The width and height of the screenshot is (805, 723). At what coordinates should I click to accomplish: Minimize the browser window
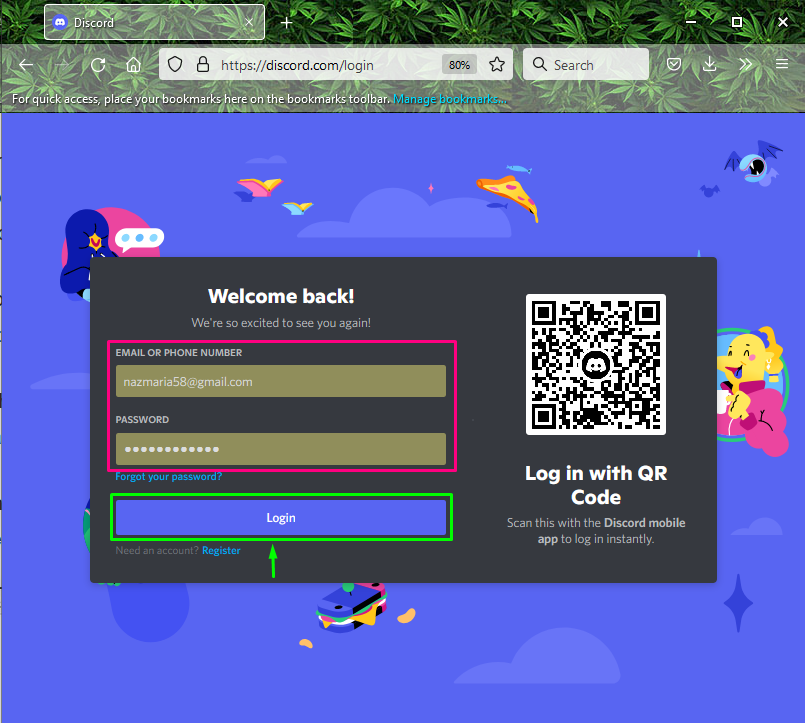coord(691,22)
